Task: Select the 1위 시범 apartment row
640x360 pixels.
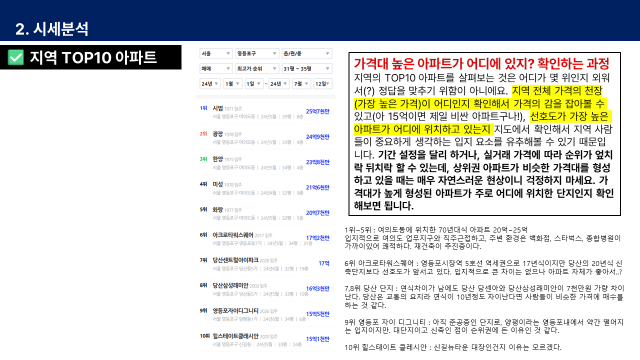Action: point(265,112)
